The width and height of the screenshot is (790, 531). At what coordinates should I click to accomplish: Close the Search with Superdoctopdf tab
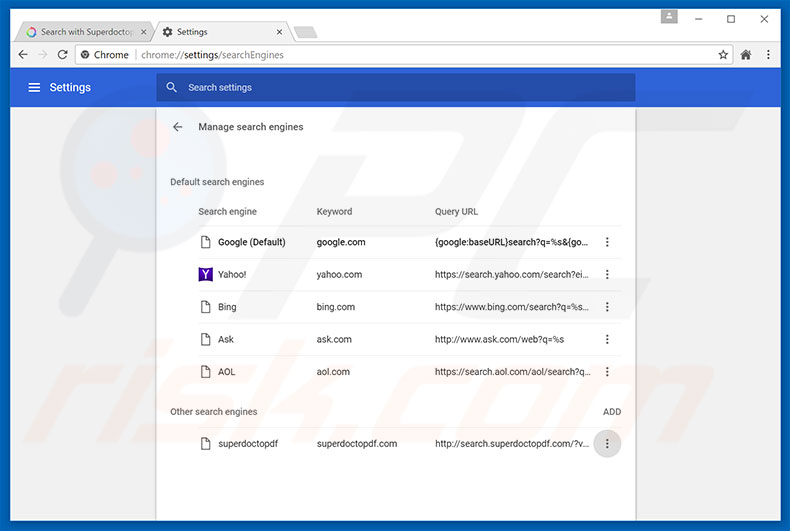[144, 32]
